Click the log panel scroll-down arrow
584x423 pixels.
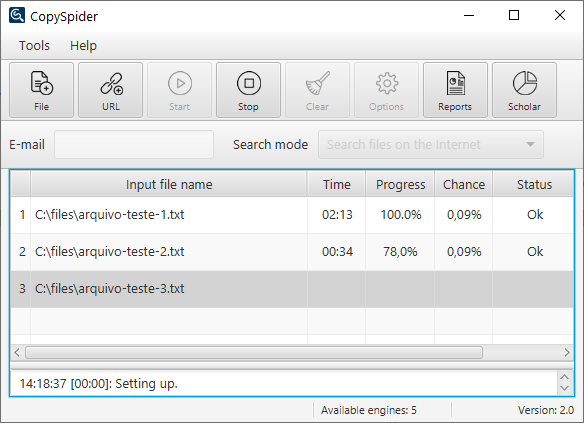pyautogui.click(x=565, y=388)
